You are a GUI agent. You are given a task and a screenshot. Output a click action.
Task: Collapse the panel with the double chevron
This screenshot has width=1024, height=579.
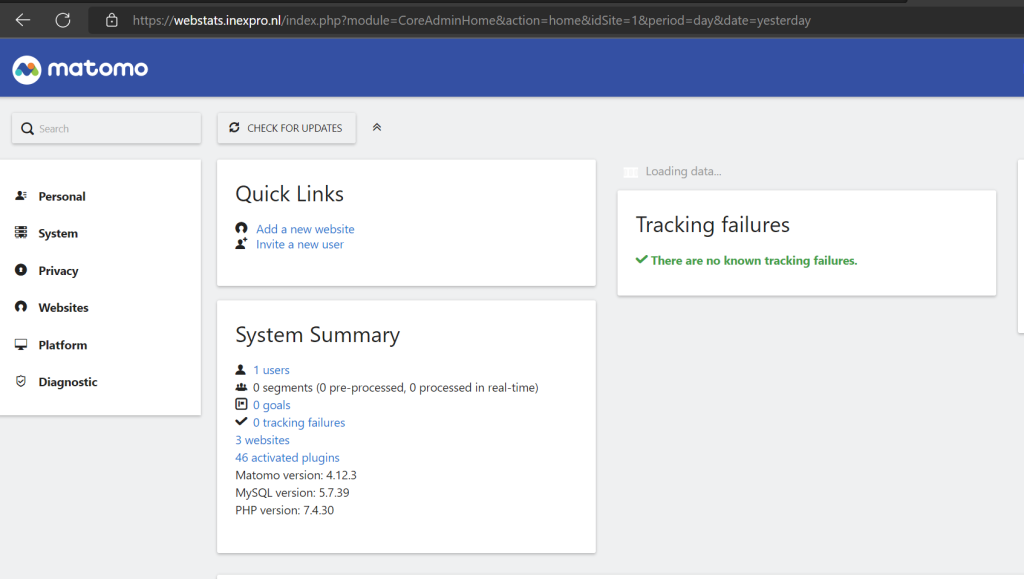[377, 127]
